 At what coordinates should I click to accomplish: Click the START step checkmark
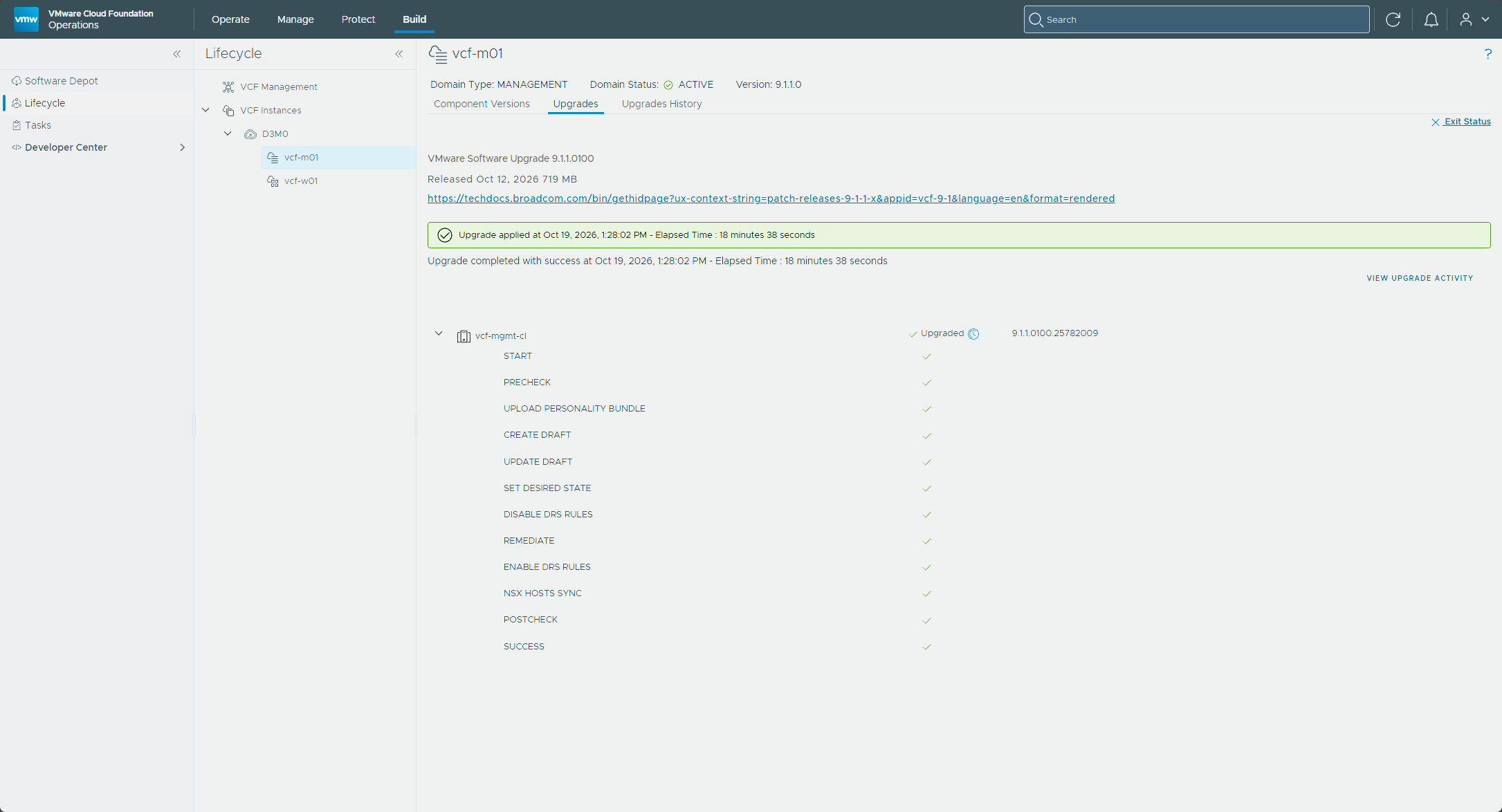click(x=927, y=357)
